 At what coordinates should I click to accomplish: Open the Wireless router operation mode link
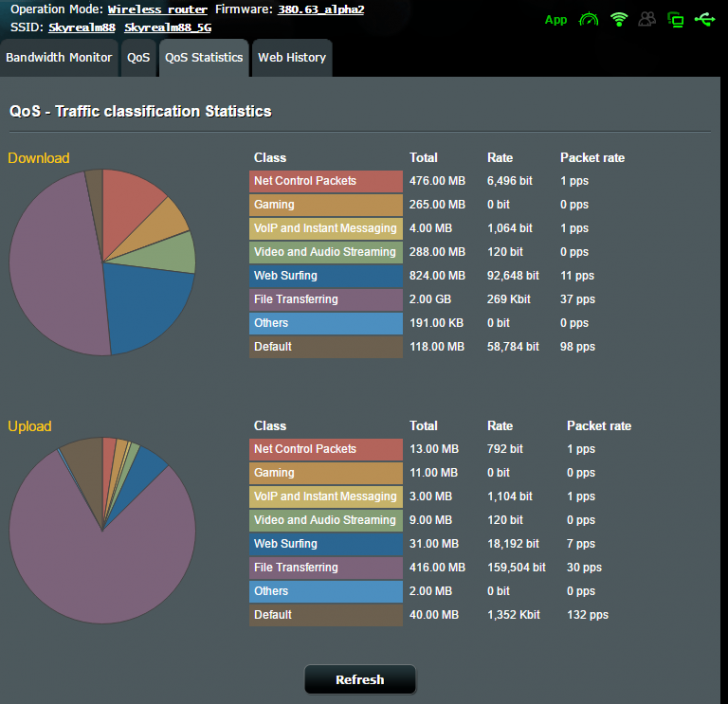(157, 9)
